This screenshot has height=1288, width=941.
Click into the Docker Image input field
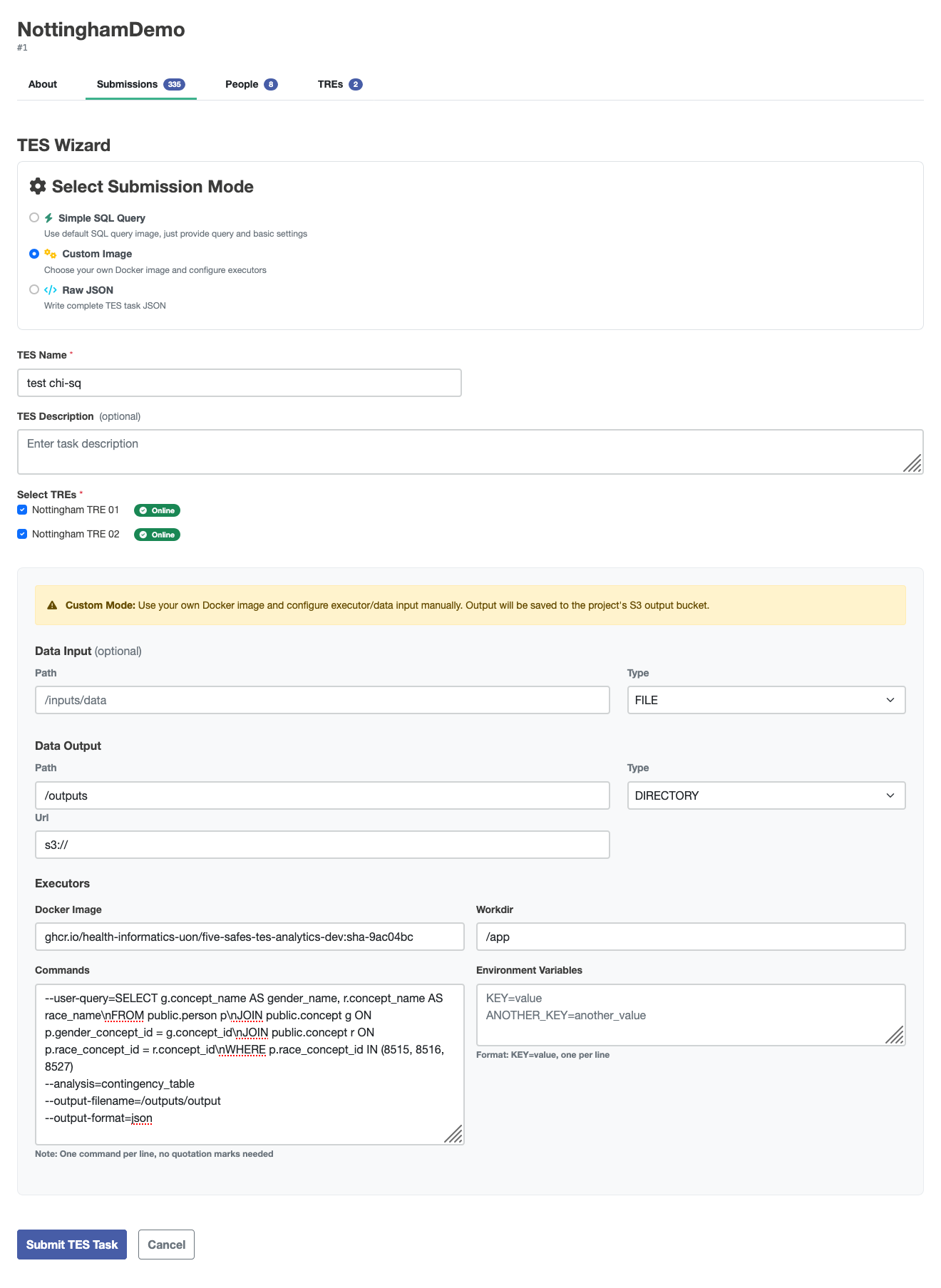(250, 937)
